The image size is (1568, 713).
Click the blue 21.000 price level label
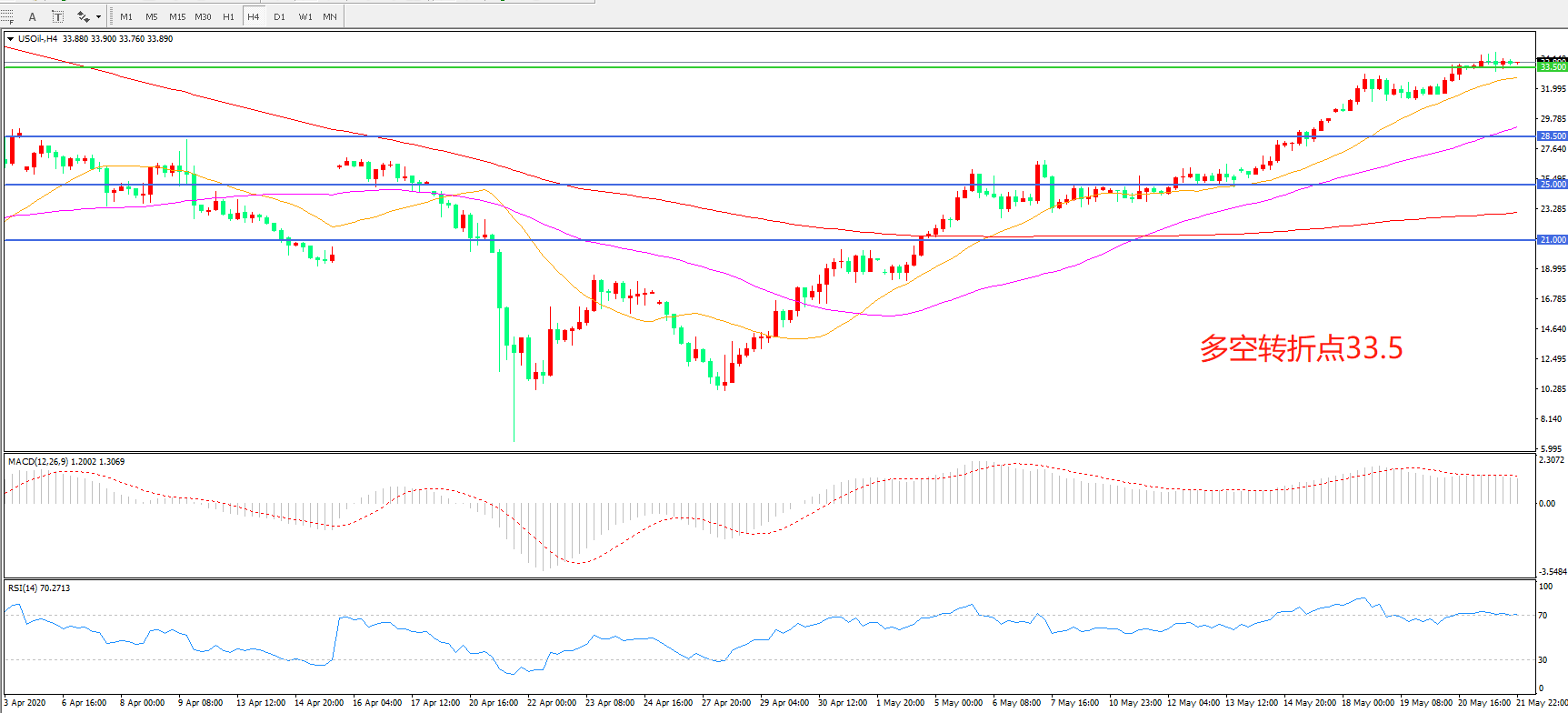(1552, 240)
